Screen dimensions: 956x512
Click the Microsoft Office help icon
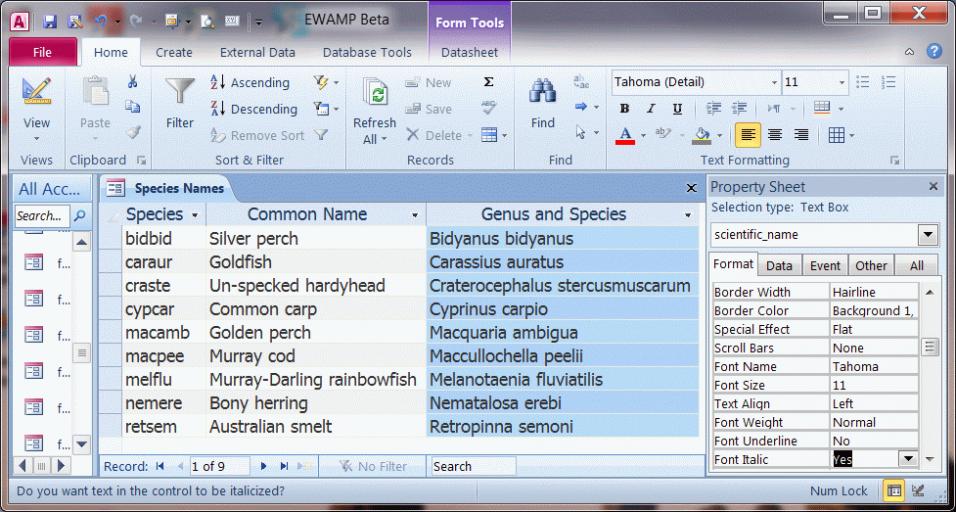click(934, 51)
